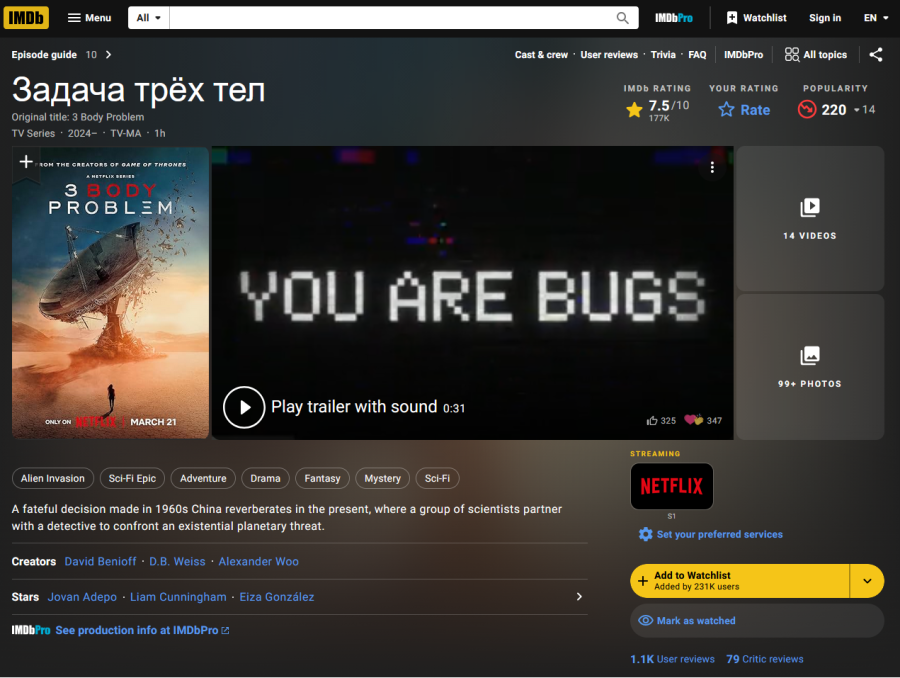Click the share icon near All topics
This screenshot has height=678, width=900.
pos(875,55)
